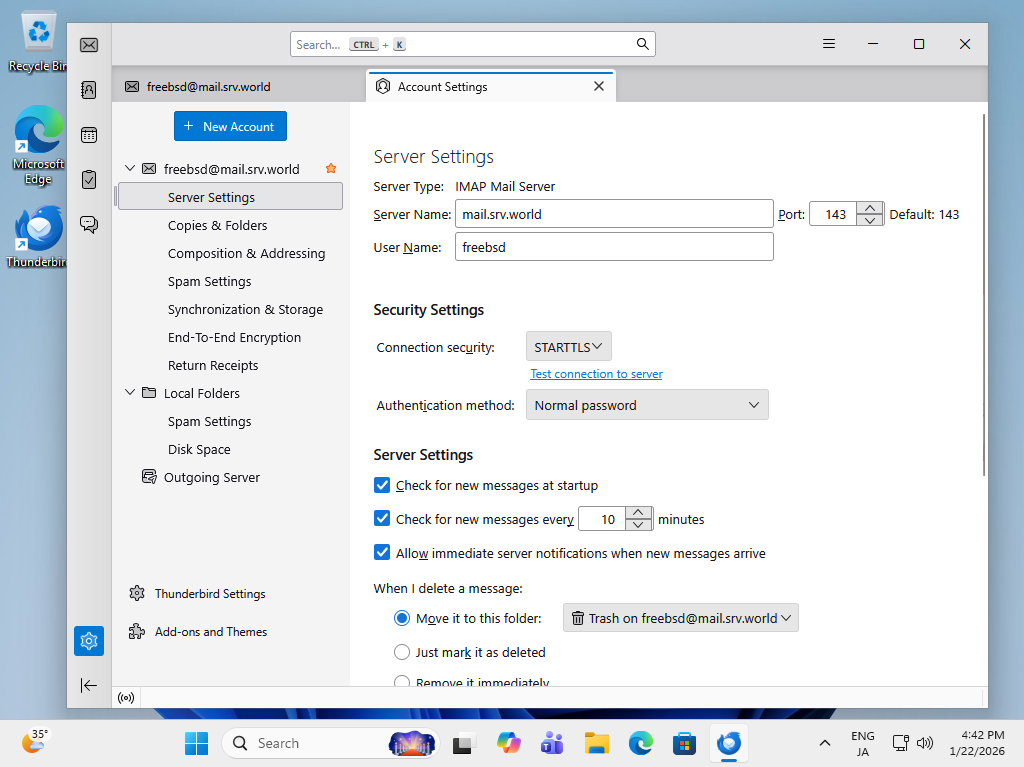Viewport: 1024px width, 767px height.
Task: Select Composition & Addressing settings
Action: [246, 253]
